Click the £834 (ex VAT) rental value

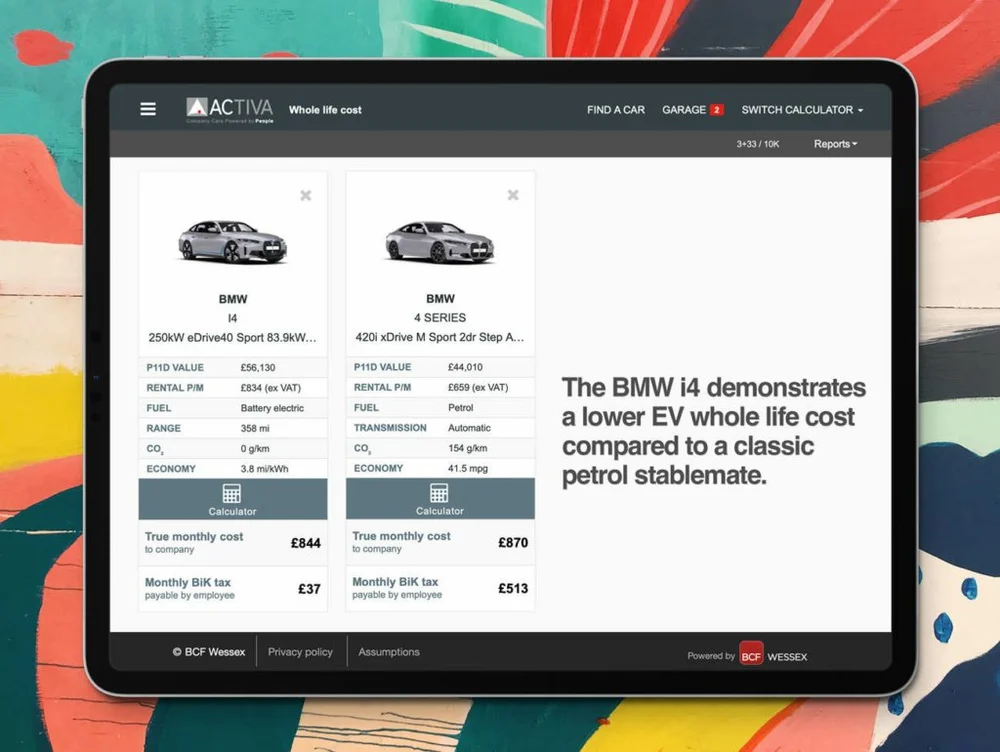(270, 388)
